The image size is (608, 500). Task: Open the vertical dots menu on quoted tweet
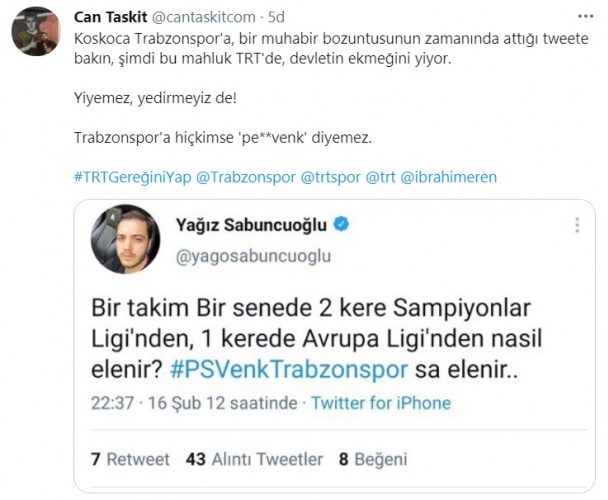[x=577, y=225]
